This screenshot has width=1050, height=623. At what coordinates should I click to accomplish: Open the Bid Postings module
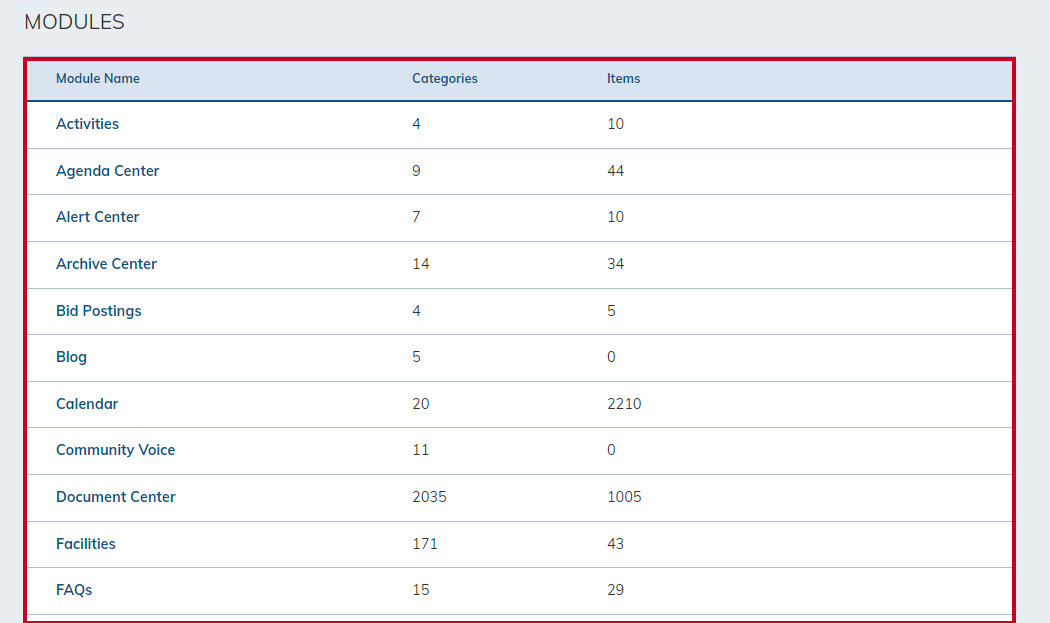tap(98, 311)
